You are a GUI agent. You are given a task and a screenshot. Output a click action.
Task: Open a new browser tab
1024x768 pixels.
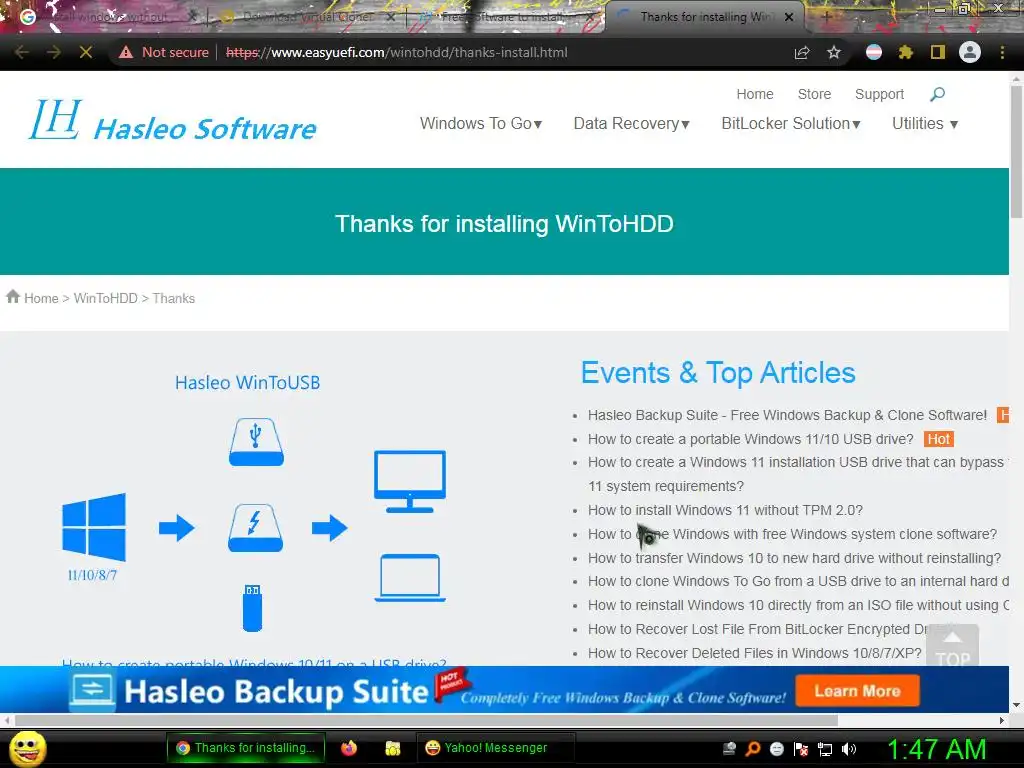[826, 17]
